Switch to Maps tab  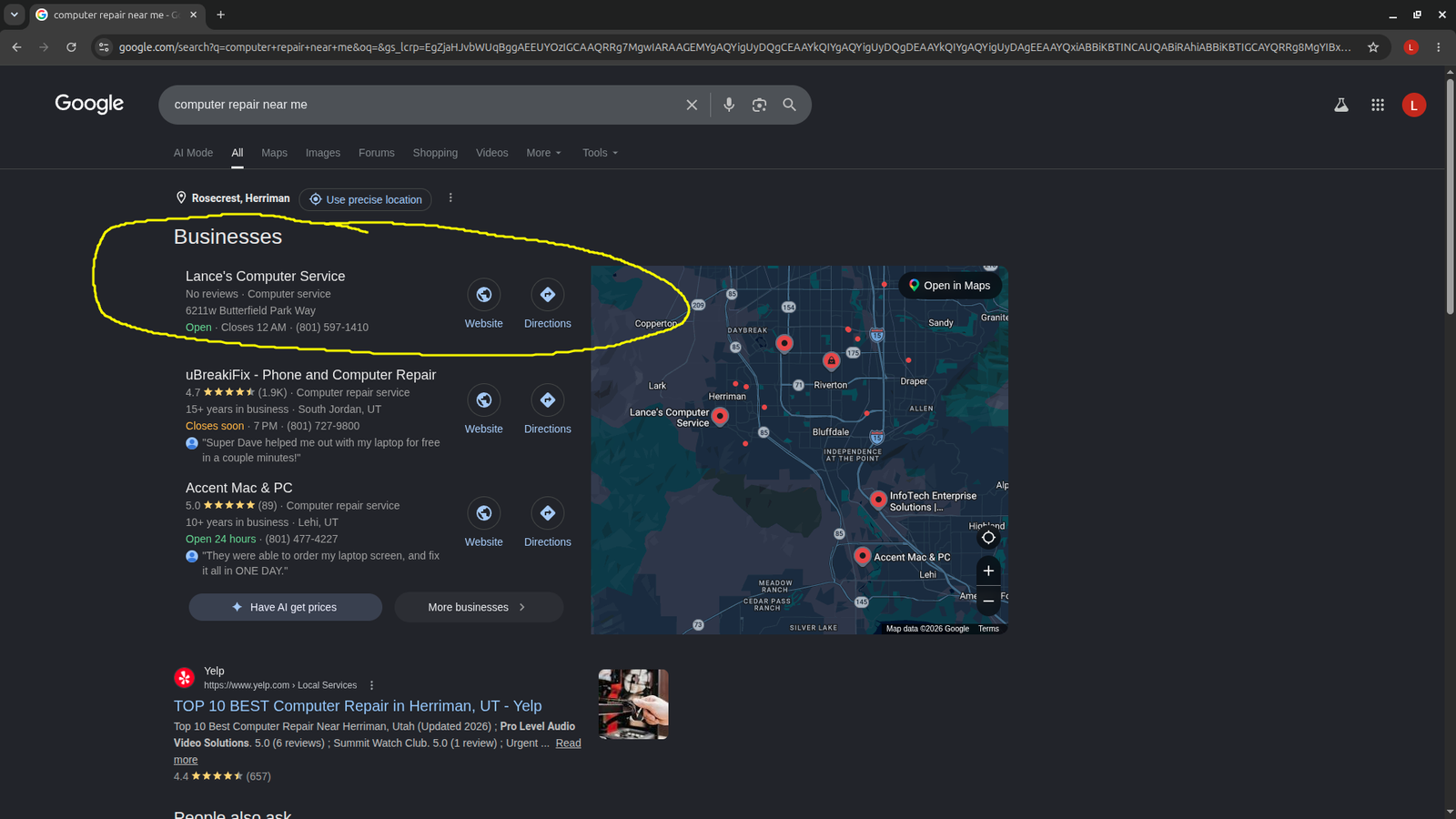click(x=274, y=153)
